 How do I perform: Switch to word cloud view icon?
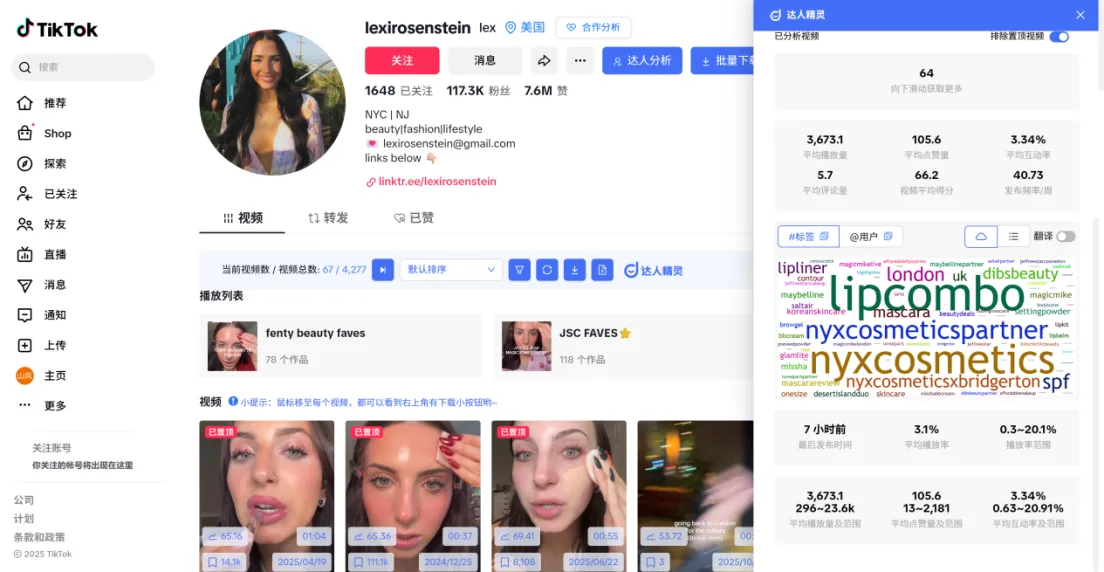click(981, 237)
